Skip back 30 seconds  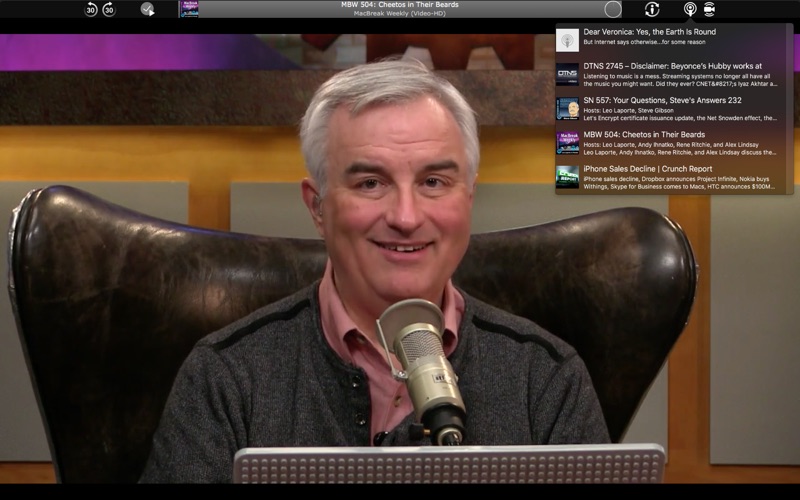pos(91,9)
